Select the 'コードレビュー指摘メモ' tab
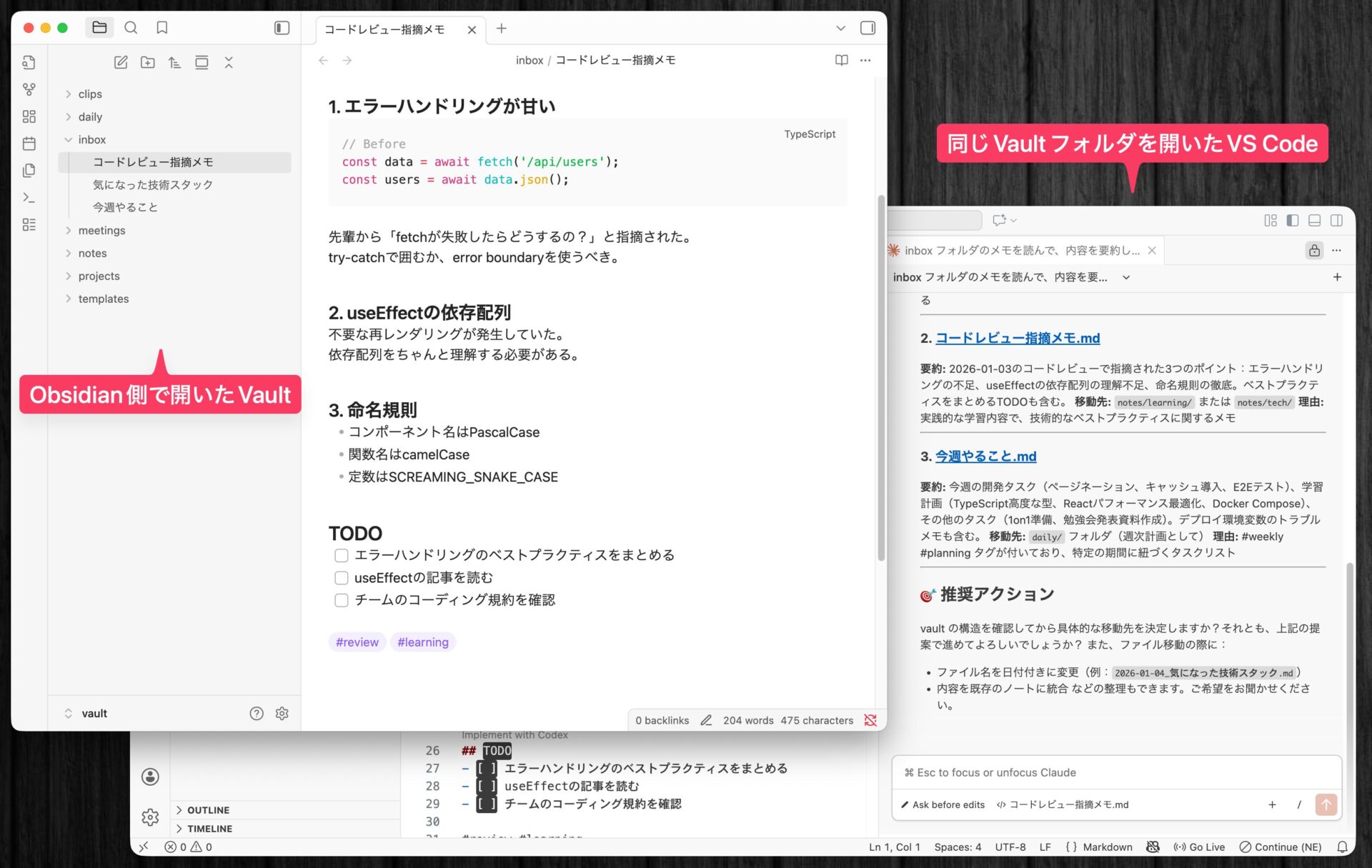The width and height of the screenshot is (1372, 868). coord(384,29)
